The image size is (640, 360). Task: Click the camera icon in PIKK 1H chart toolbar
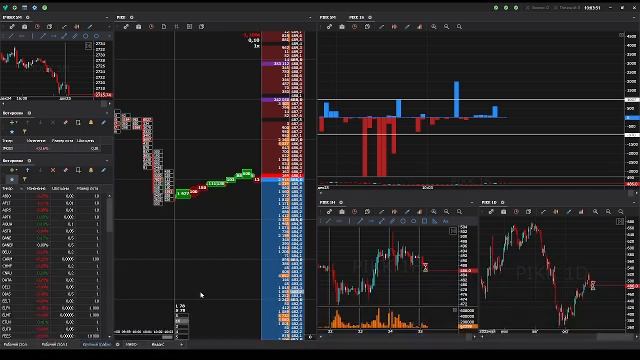click(342, 211)
